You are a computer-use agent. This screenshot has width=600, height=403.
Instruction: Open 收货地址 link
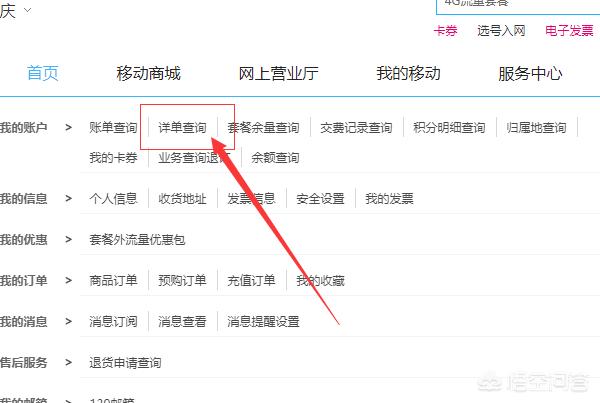tap(183, 198)
